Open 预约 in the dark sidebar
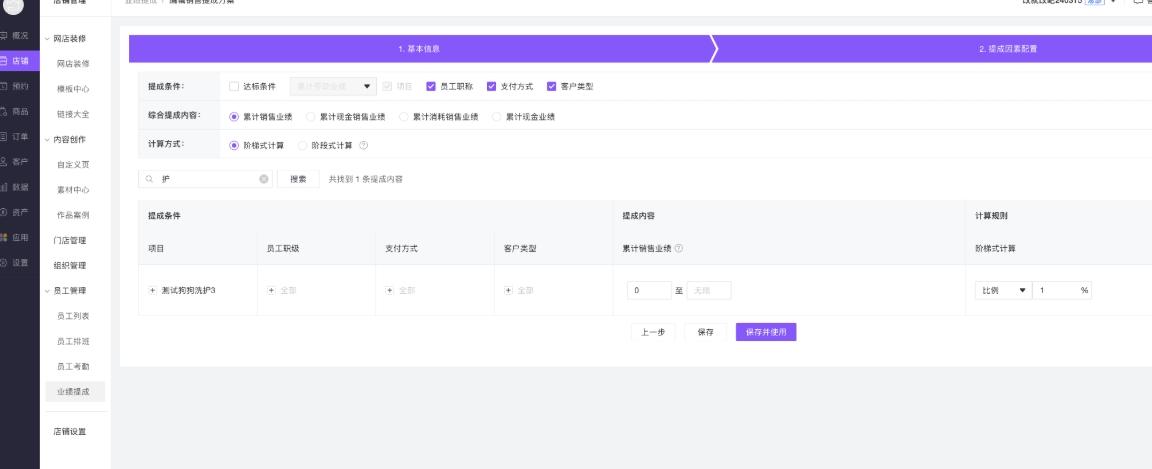 15,86
